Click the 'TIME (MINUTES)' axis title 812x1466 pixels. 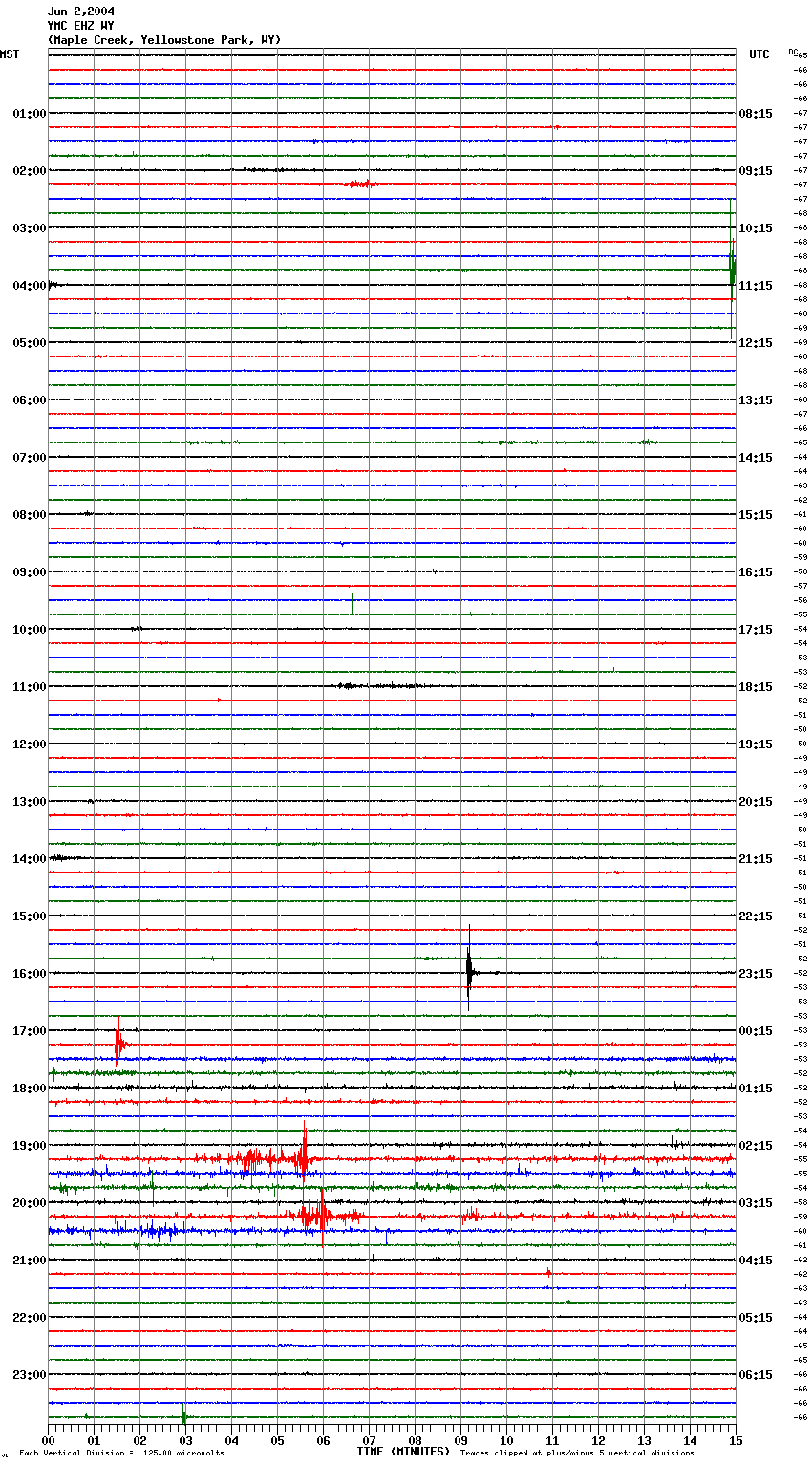(x=403, y=1452)
